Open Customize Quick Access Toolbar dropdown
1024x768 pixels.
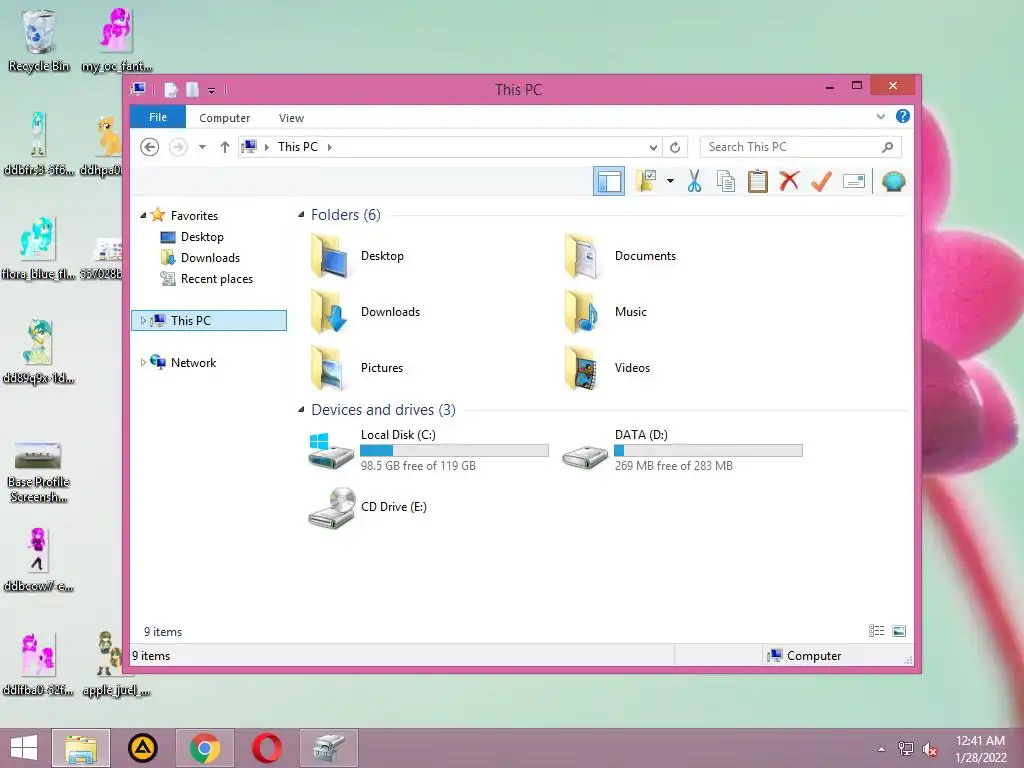(212, 90)
